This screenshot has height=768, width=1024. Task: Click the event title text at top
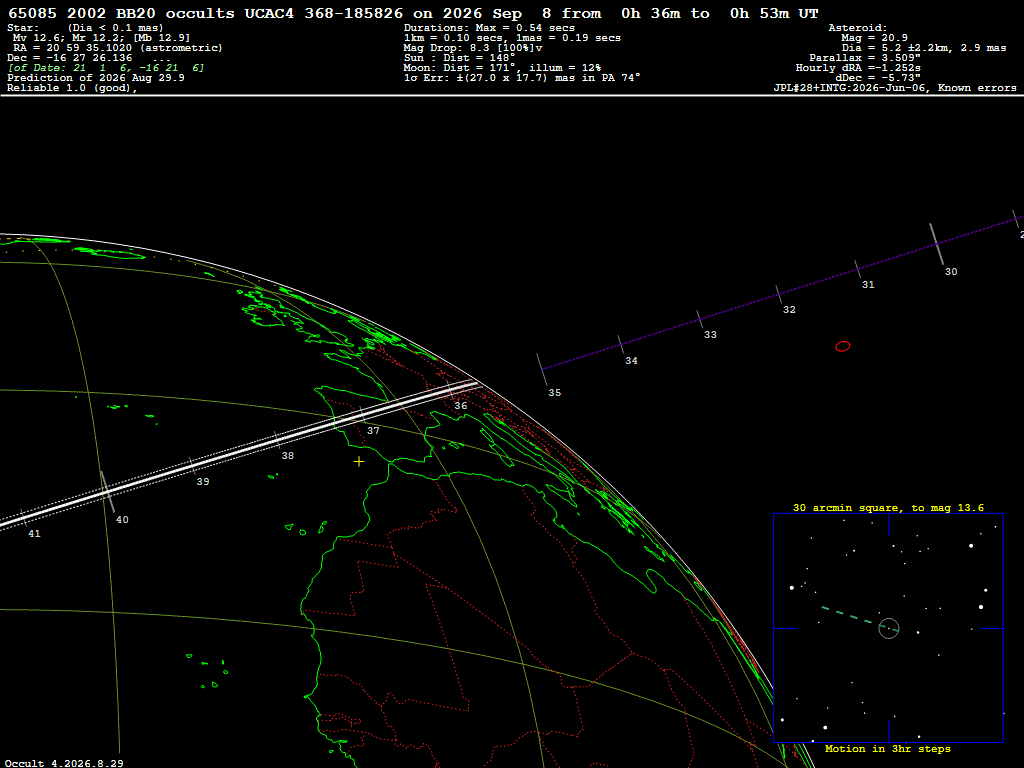point(413,13)
